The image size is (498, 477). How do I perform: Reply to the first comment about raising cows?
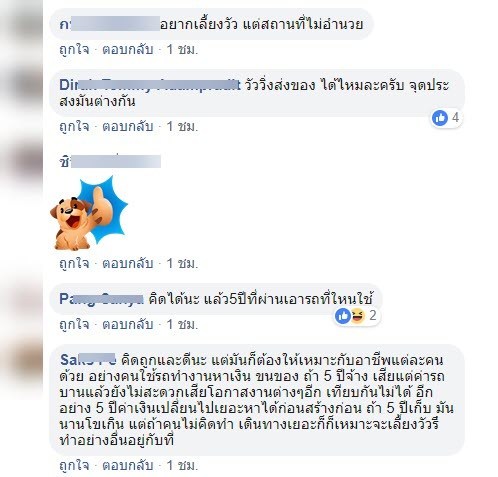point(127,50)
